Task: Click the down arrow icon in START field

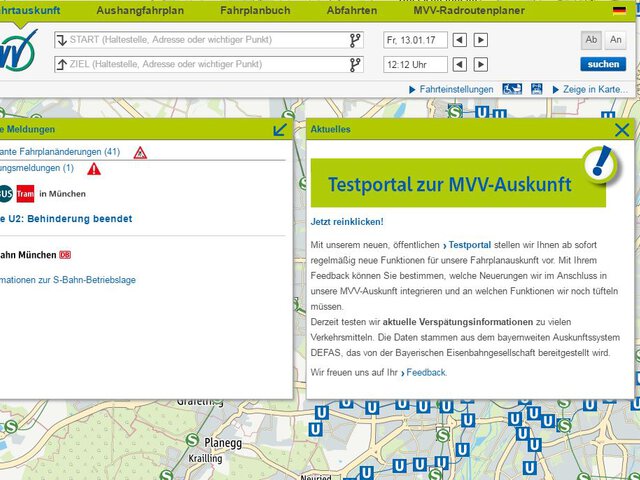Action: (x=62, y=40)
